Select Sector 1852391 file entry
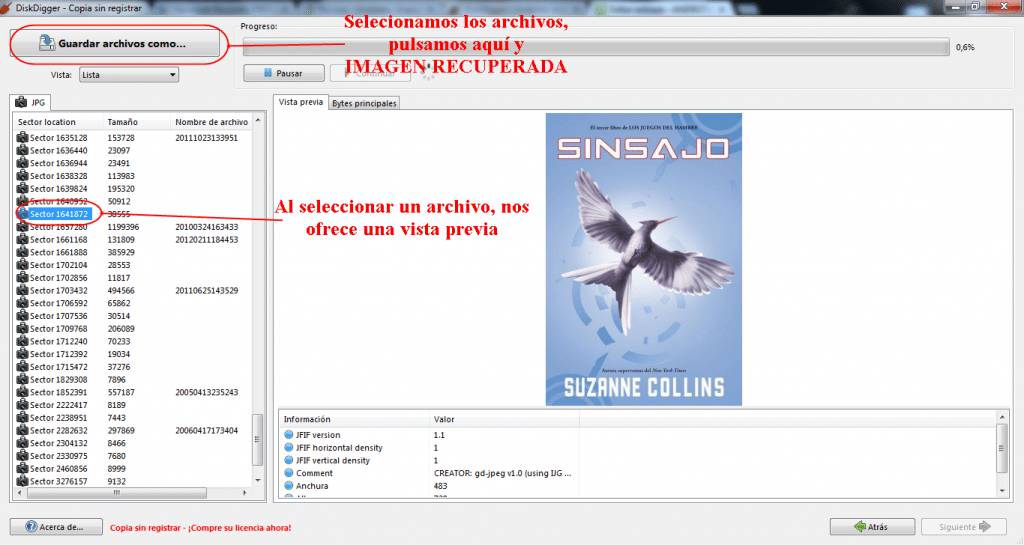Image resolution: width=1024 pixels, height=545 pixels. [58, 392]
